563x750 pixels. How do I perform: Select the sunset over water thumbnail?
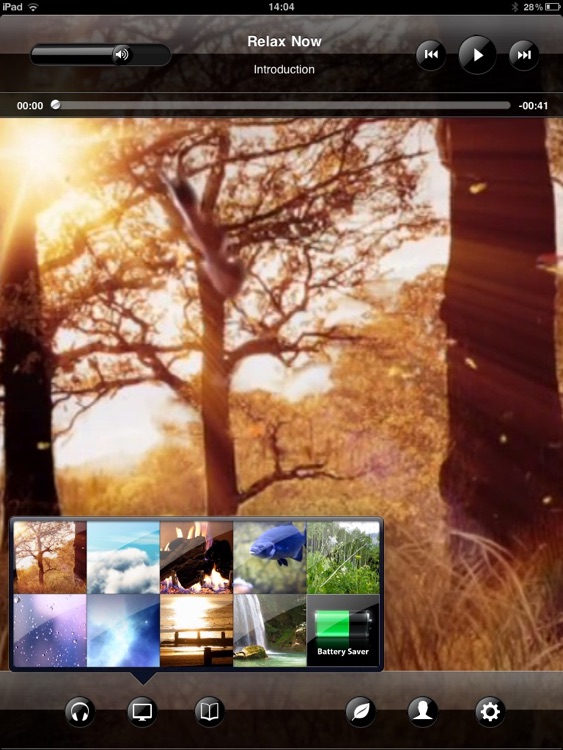[x=197, y=630]
